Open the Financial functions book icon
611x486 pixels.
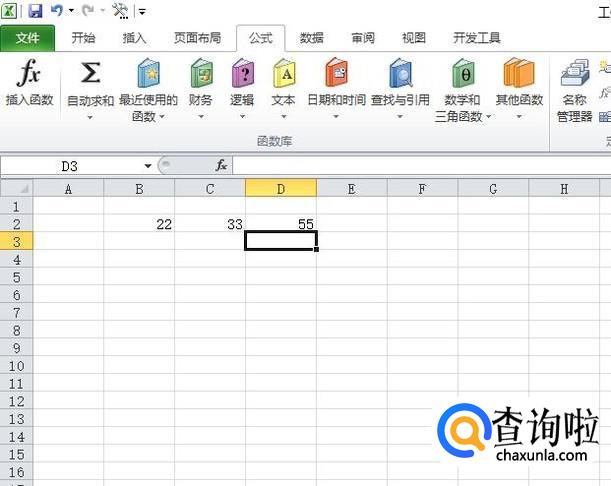tap(201, 73)
